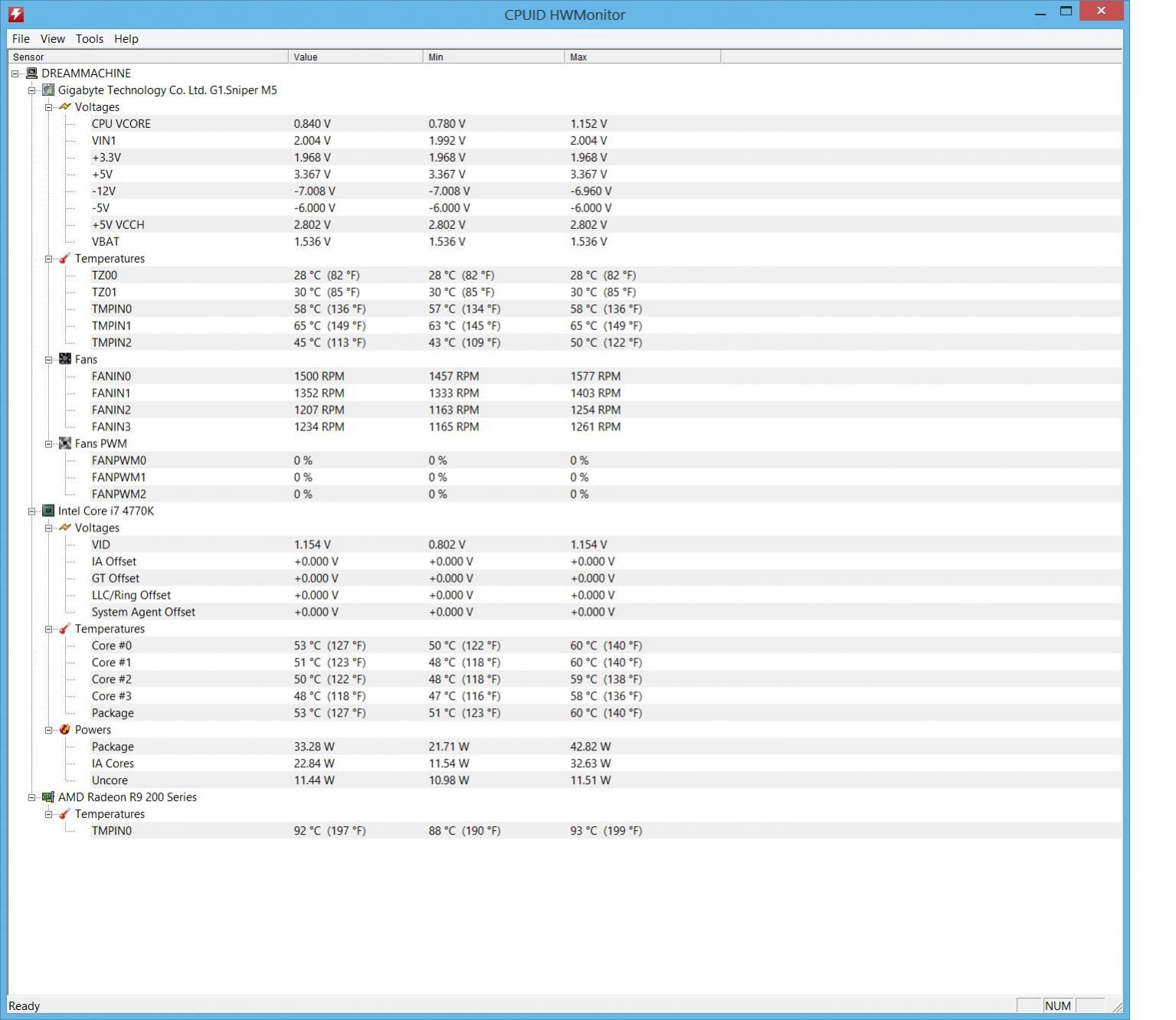Image resolution: width=1176 pixels, height=1020 pixels.
Task: Click the 42.82 W Package max value
Action: (x=591, y=747)
